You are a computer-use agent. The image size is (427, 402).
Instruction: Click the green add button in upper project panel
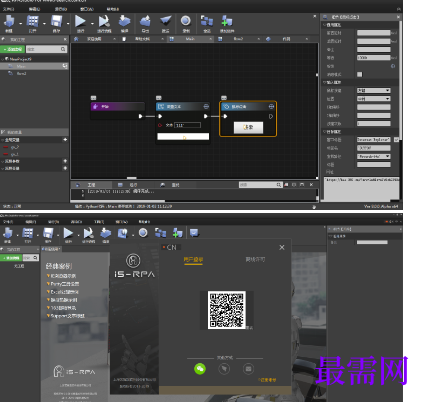click(x=13, y=49)
